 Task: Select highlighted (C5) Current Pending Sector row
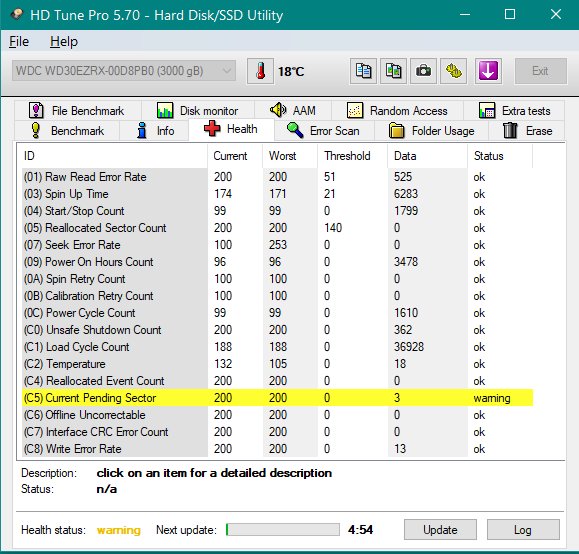tap(278, 398)
